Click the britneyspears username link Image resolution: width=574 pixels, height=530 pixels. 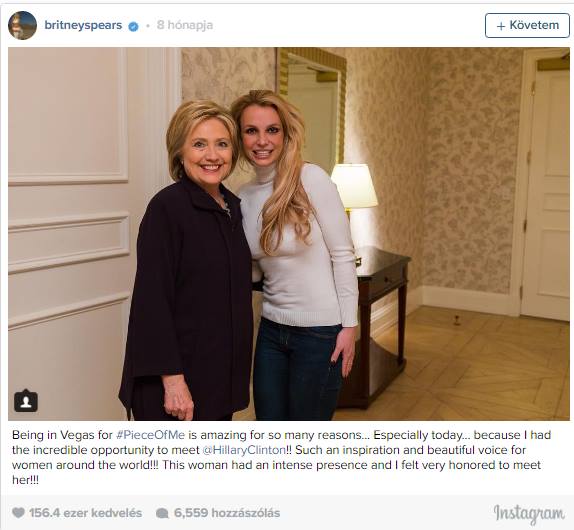(x=83, y=25)
